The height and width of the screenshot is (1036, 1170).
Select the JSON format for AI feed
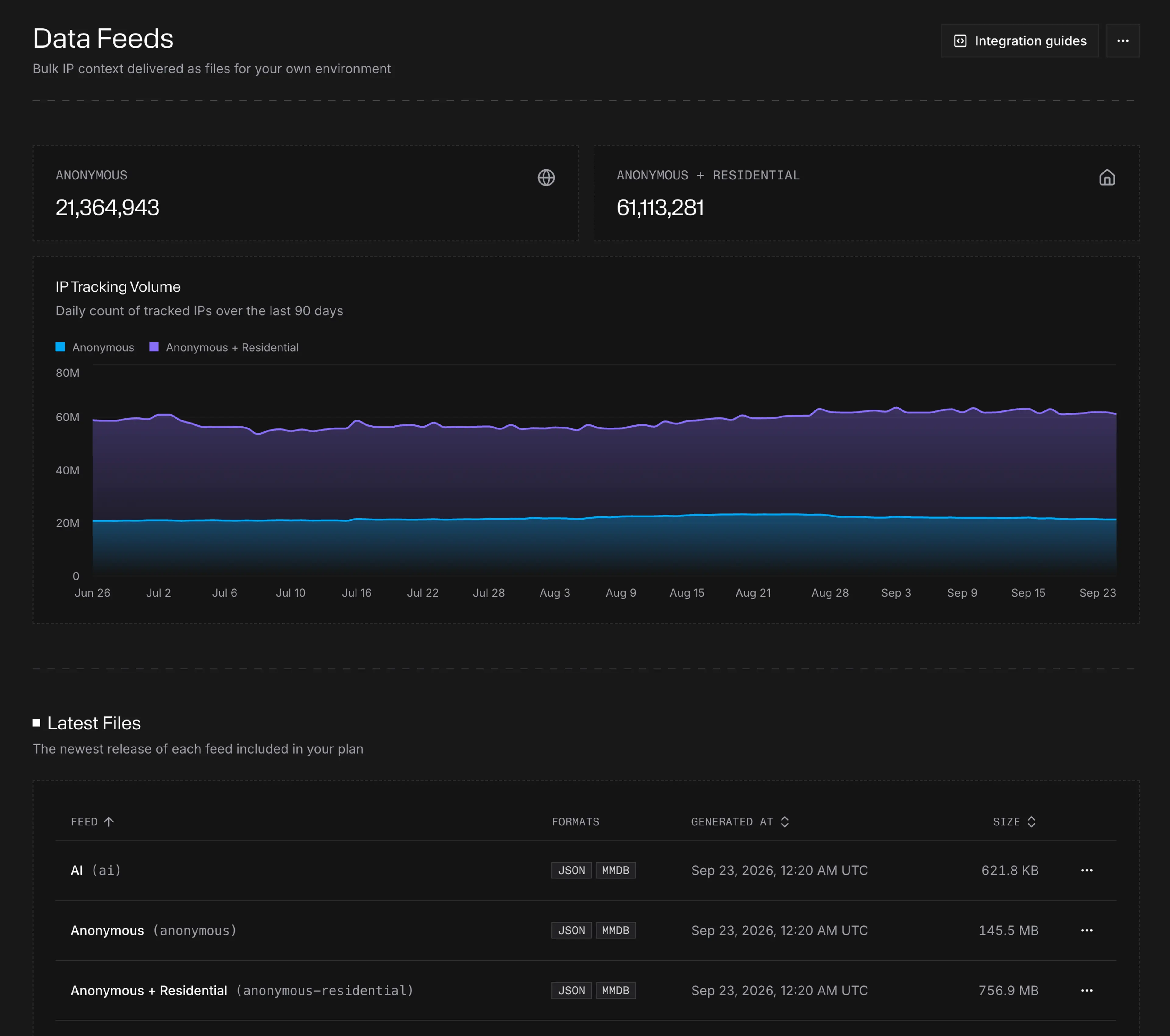[571, 870]
